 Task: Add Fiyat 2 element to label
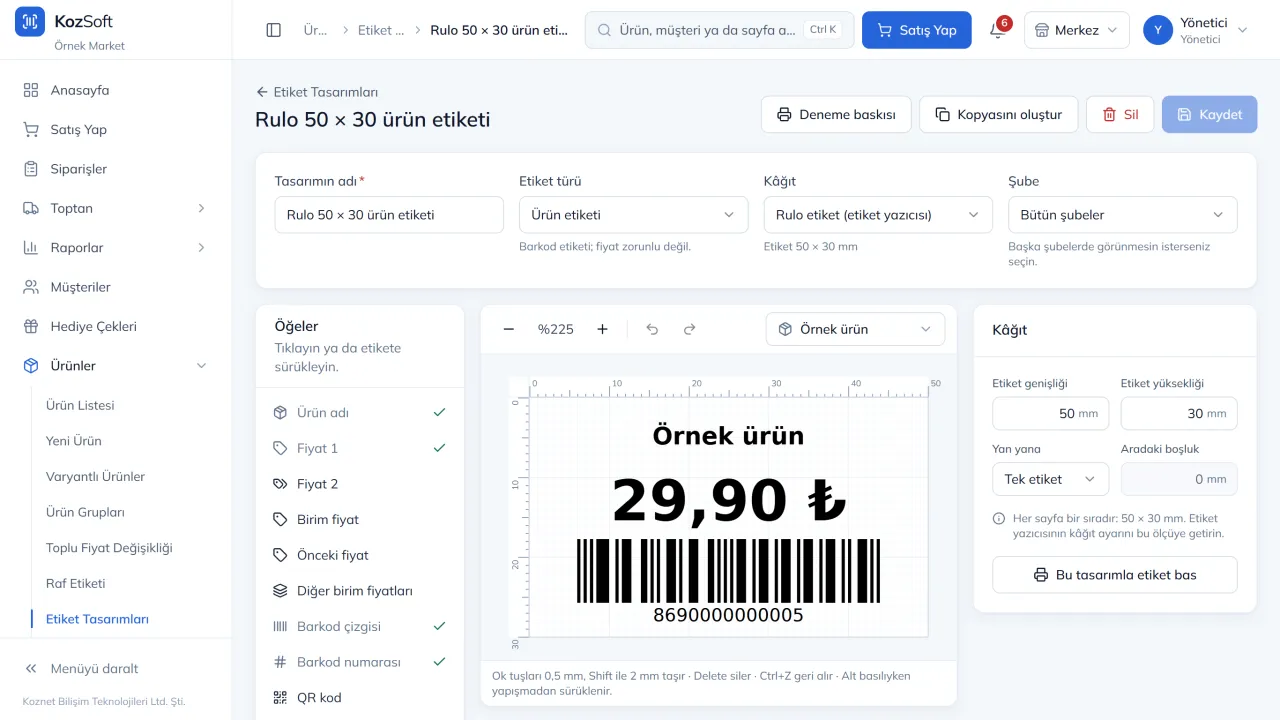pyautogui.click(x=360, y=484)
